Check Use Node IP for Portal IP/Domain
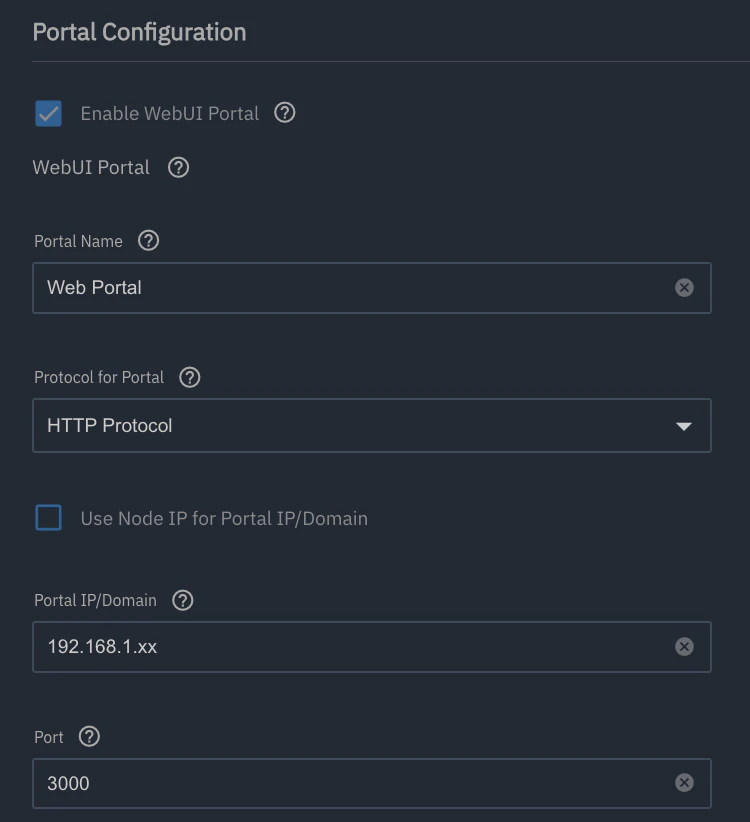Screen dimensions: 750x822 pyautogui.click(x=48, y=518)
